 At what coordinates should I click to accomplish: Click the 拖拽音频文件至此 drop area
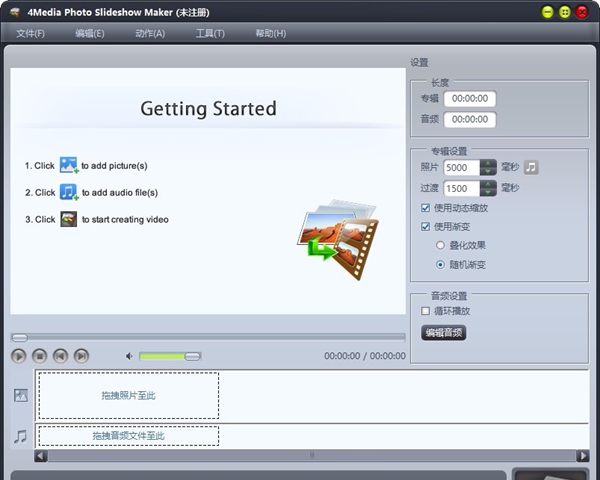[129, 436]
